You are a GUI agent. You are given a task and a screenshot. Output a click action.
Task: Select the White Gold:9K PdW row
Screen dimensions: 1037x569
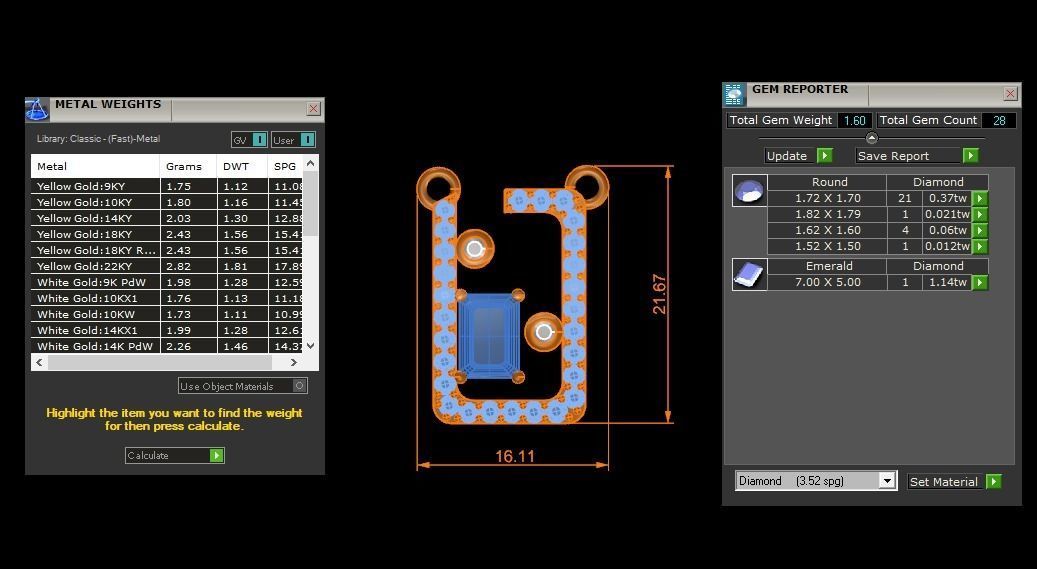[x=167, y=283]
